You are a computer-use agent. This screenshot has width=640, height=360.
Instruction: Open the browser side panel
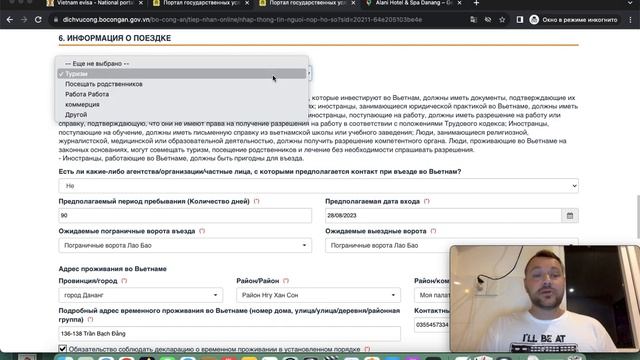(x=520, y=20)
